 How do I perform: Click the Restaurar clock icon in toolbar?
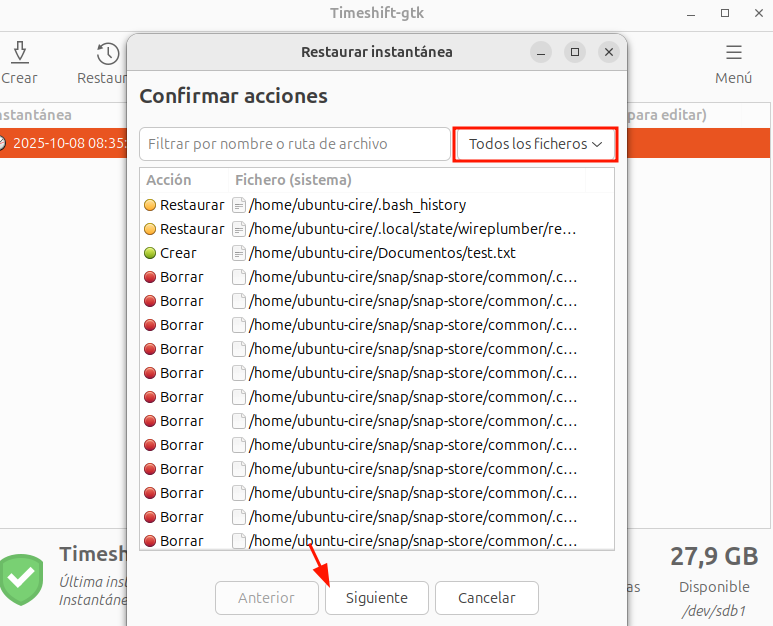tap(108, 54)
